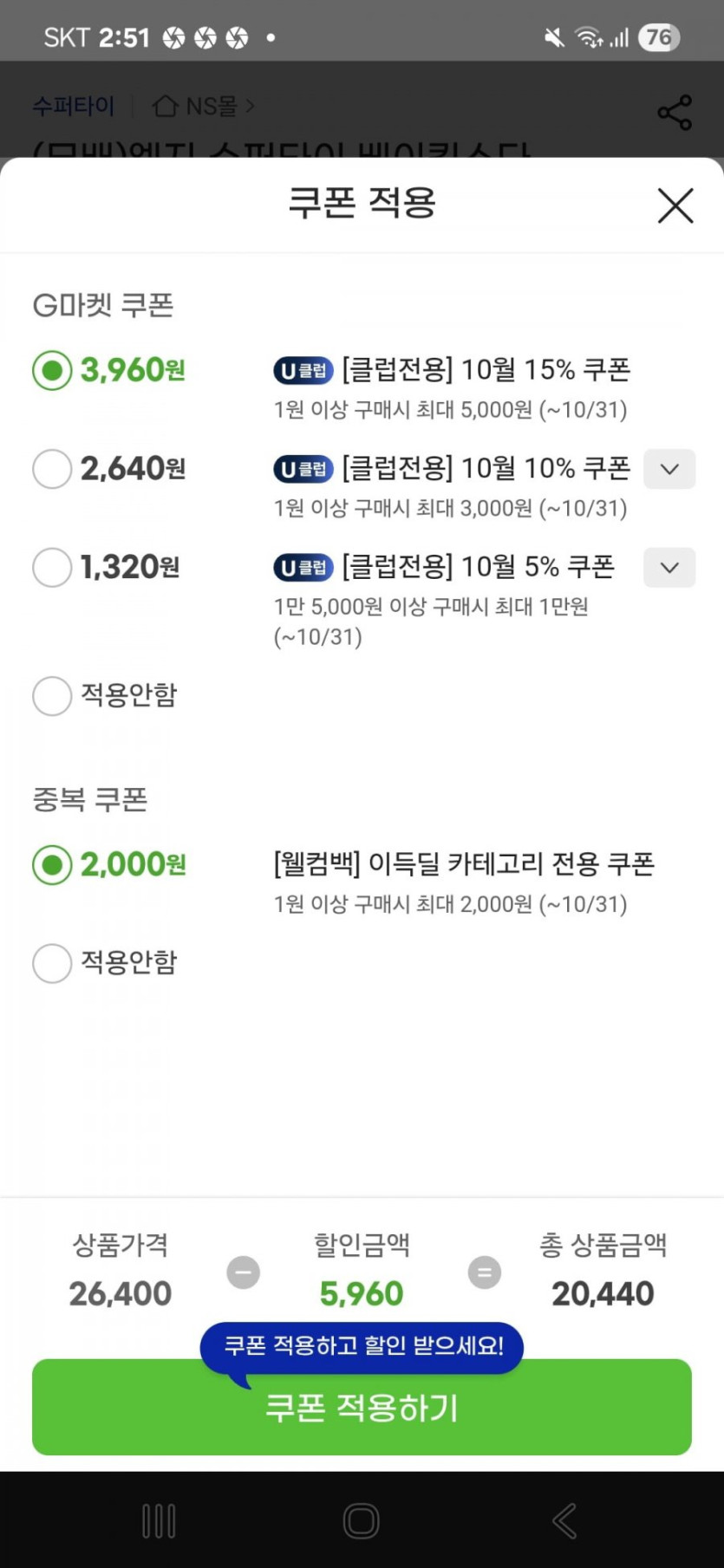This screenshot has width=724, height=1568.
Task: Select the 2,000원 웰컴백 중복 coupon radio
Action: (x=52, y=865)
